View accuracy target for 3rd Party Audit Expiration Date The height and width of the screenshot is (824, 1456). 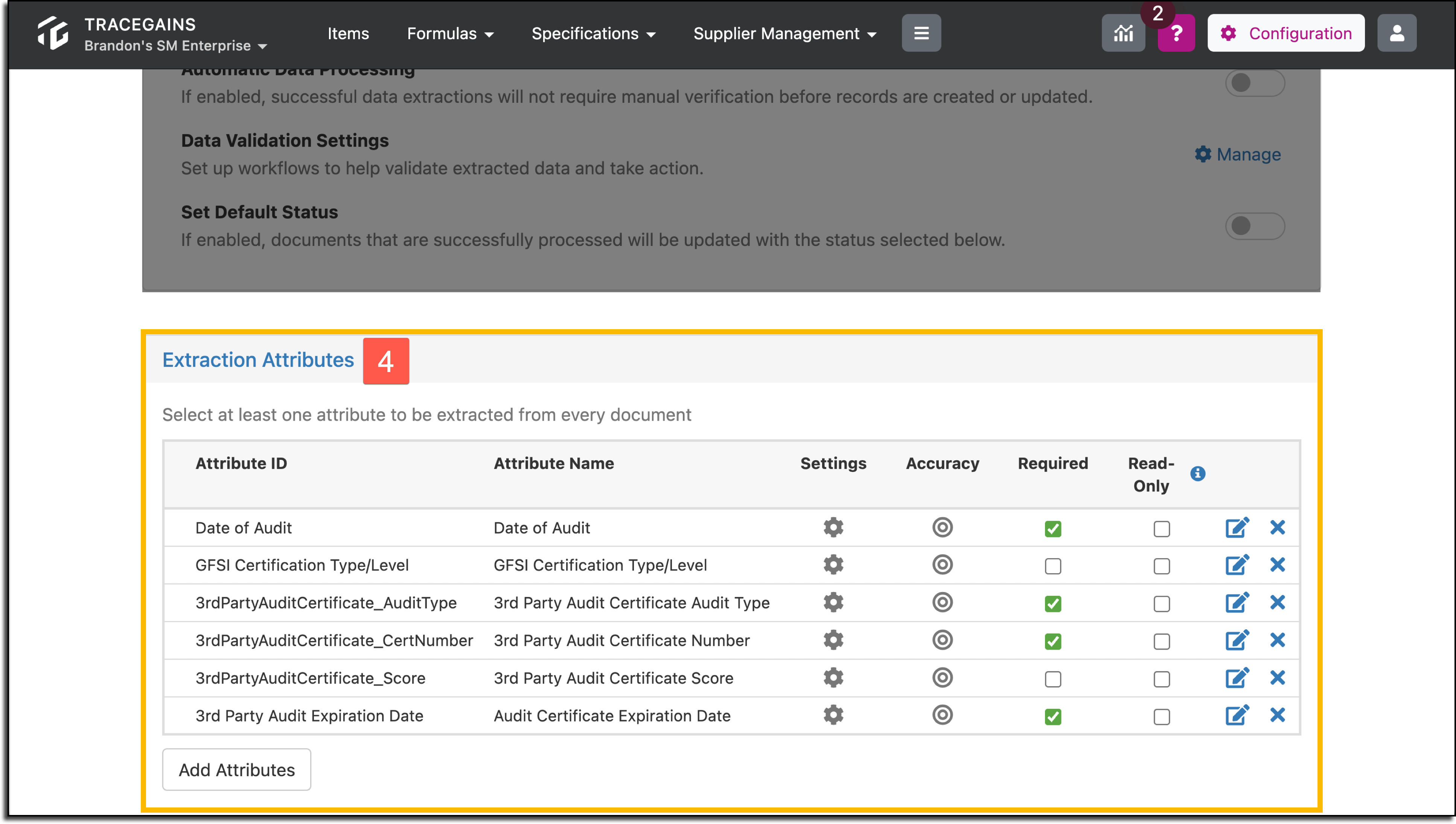click(943, 715)
